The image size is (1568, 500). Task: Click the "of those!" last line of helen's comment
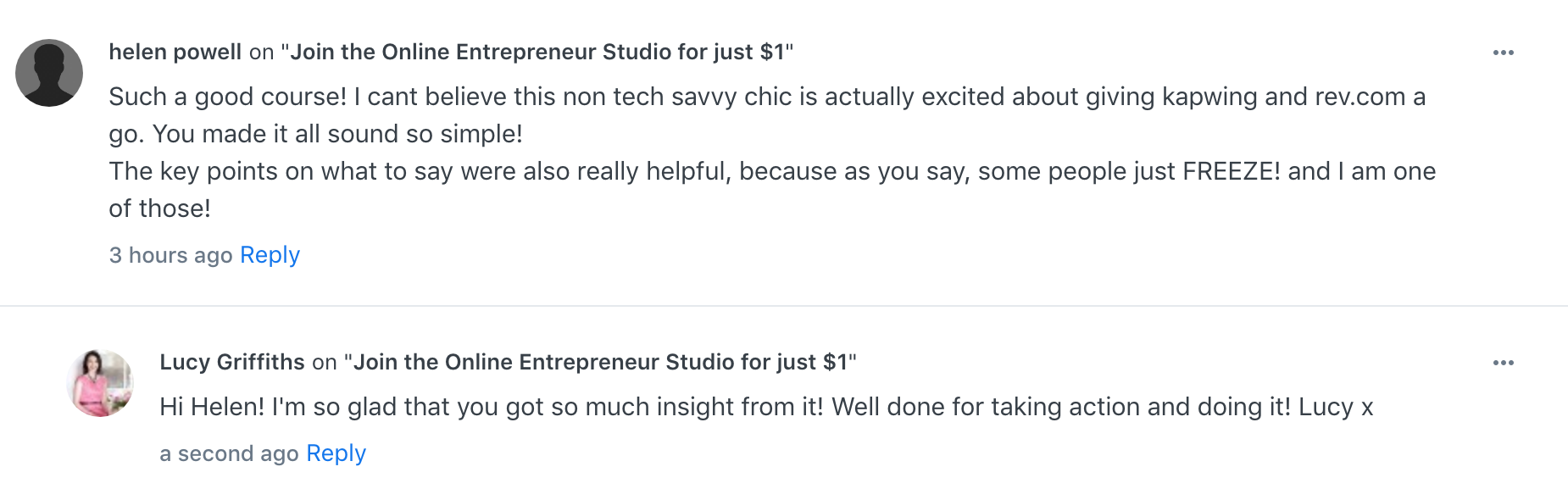tap(159, 208)
